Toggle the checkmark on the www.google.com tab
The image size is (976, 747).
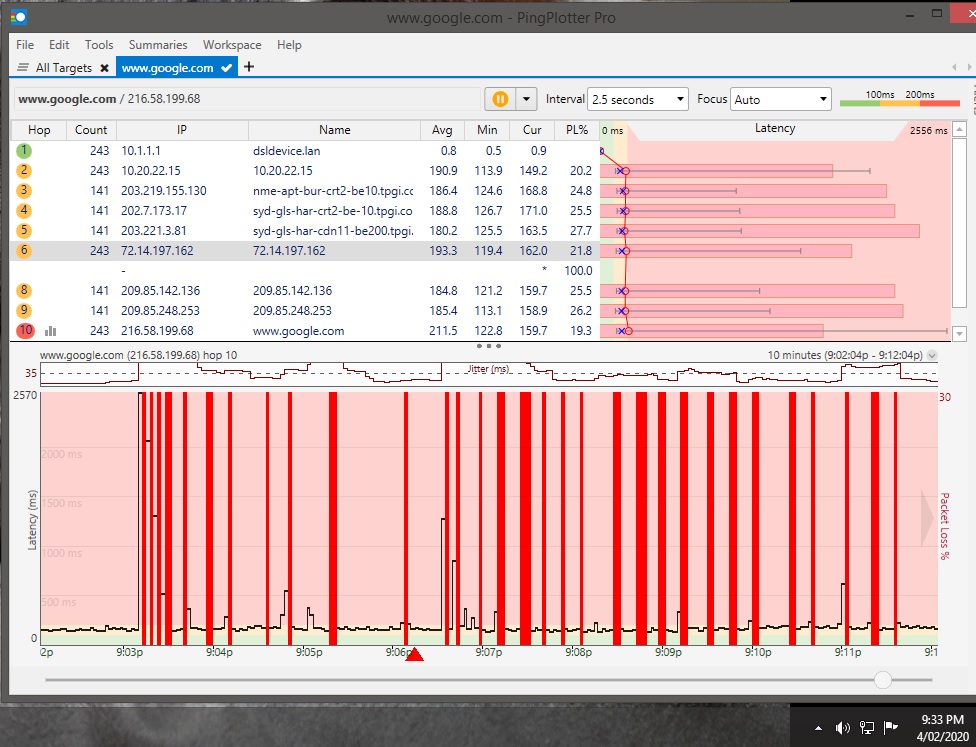(x=227, y=68)
